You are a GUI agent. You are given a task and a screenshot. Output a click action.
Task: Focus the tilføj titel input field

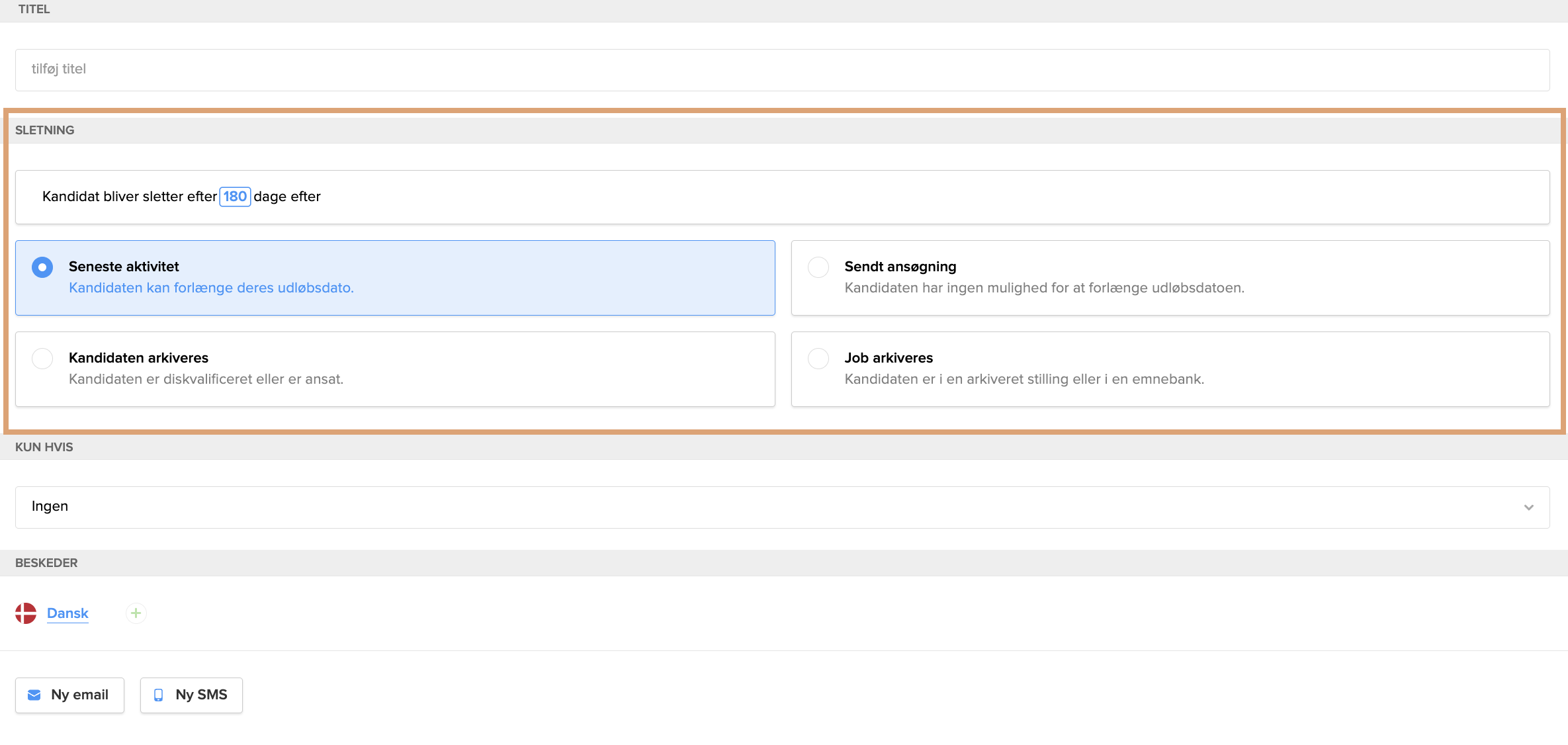click(x=782, y=69)
